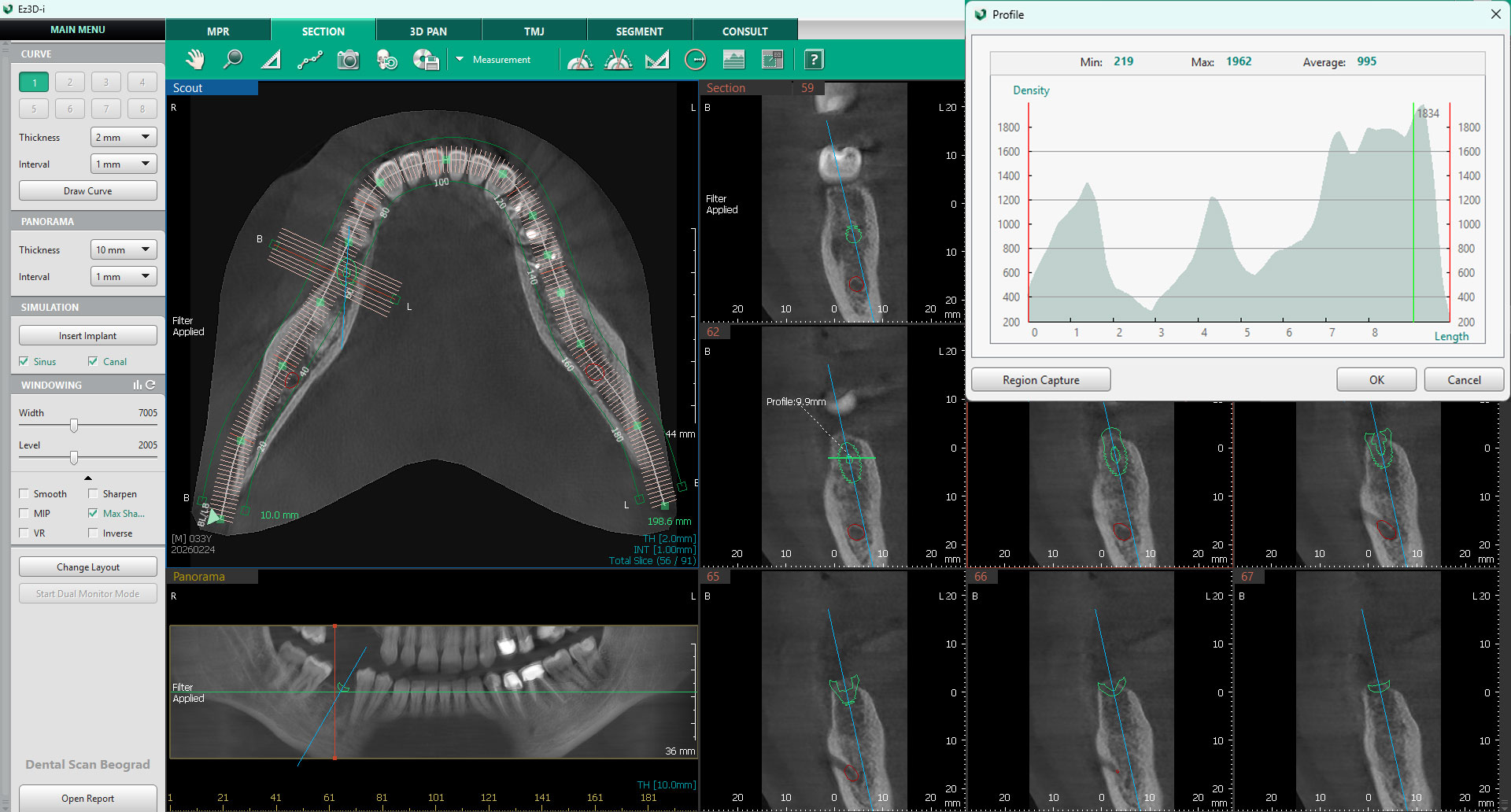Viewport: 1511px width, 812px height.
Task: Enable the Sharpen filter checkbox
Action: tap(93, 493)
